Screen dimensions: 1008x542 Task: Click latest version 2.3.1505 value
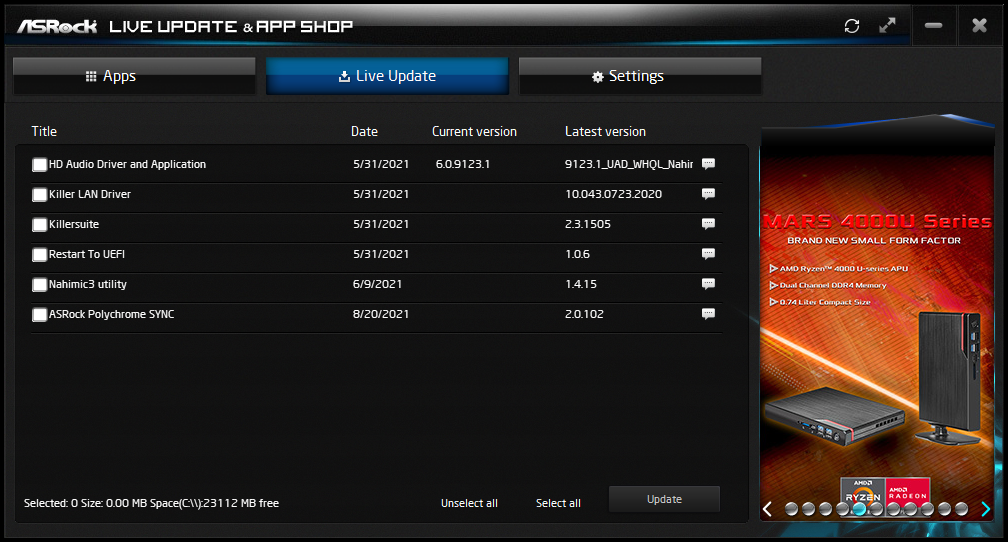pyautogui.click(x=588, y=224)
